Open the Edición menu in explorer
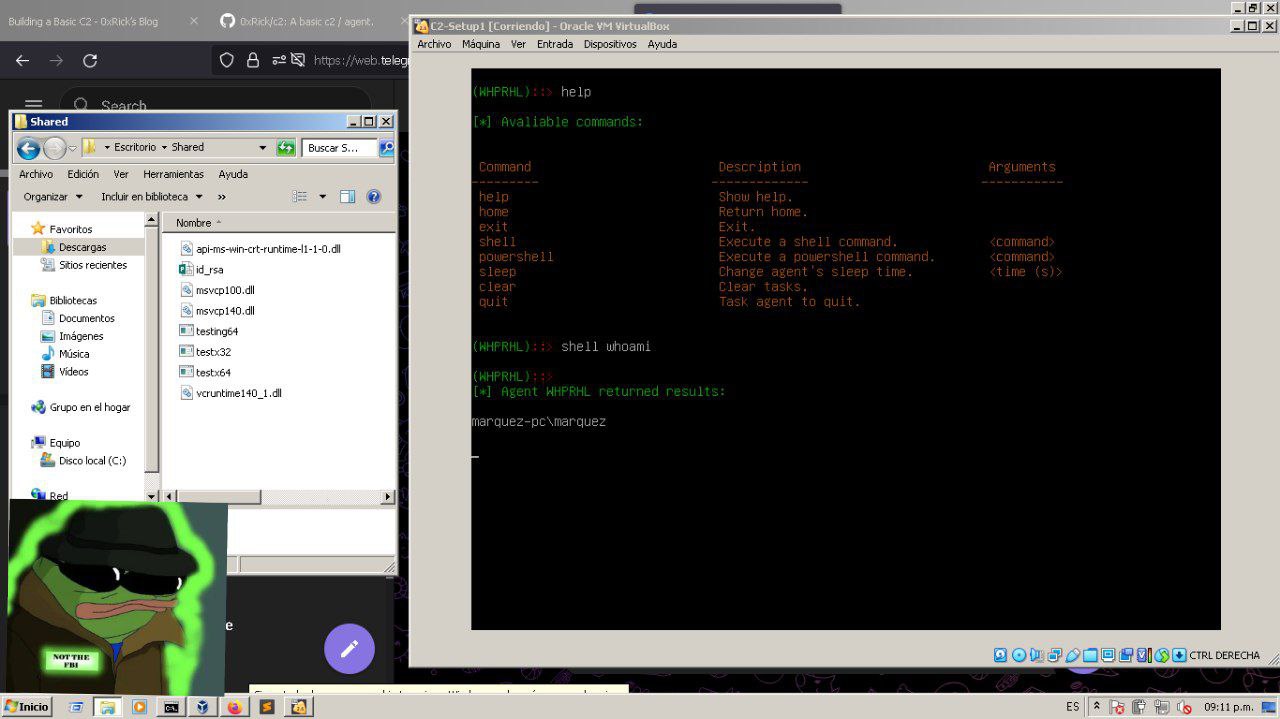 pyautogui.click(x=83, y=174)
